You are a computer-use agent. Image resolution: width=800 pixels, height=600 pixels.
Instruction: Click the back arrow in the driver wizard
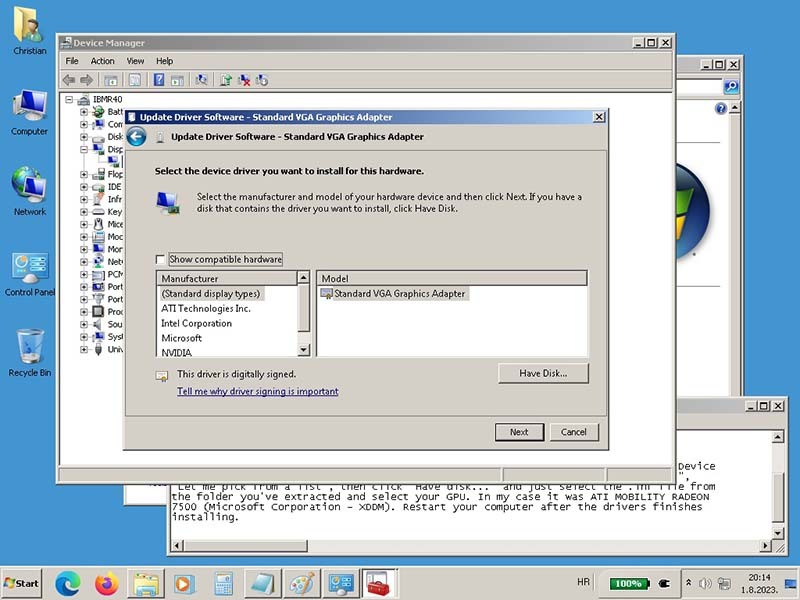point(136,137)
